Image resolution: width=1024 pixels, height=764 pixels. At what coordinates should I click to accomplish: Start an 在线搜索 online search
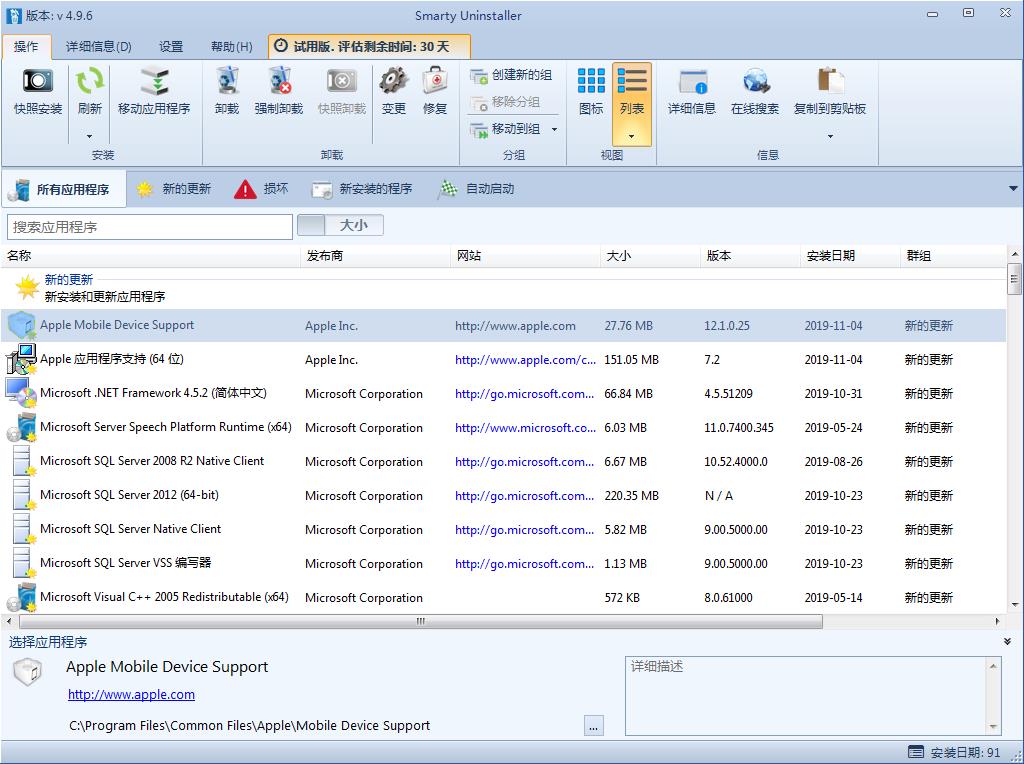[x=754, y=95]
